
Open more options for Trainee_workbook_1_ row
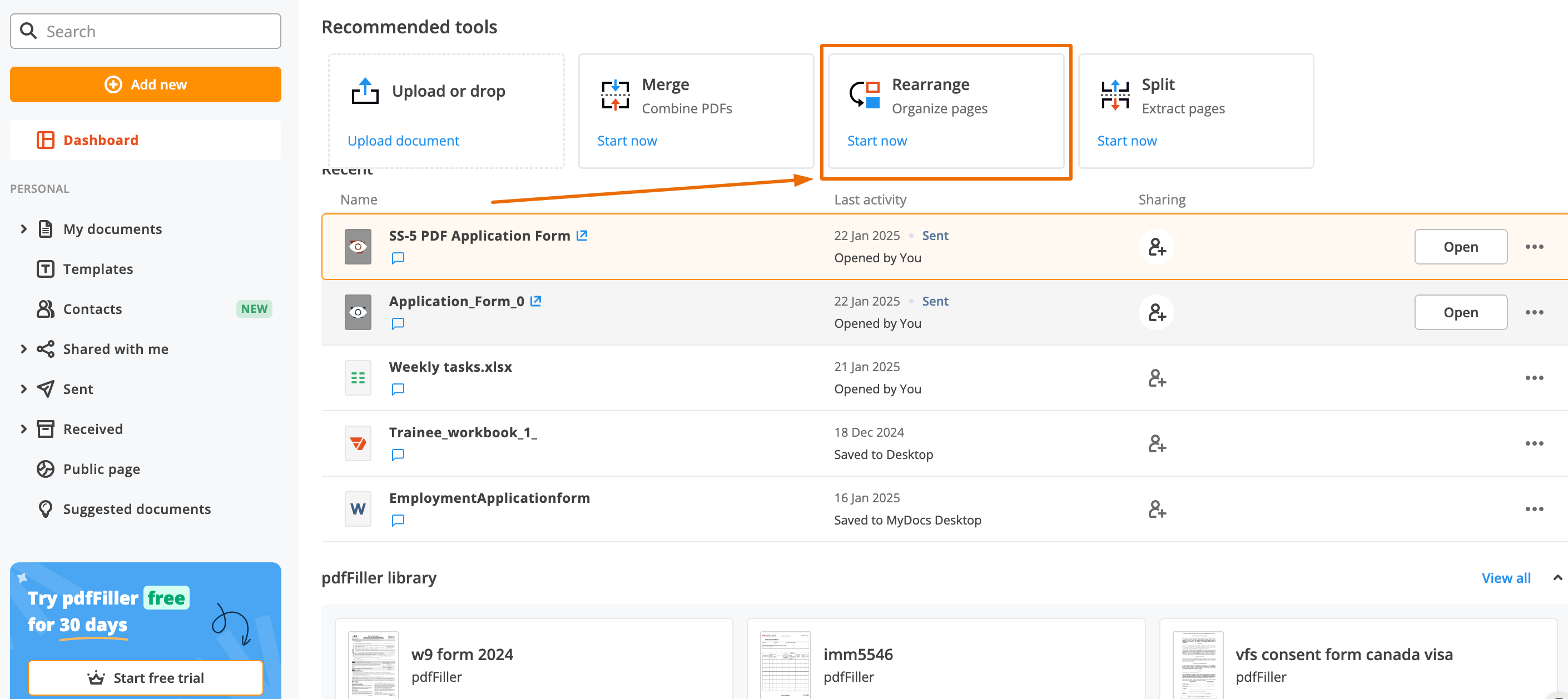pos(1534,443)
